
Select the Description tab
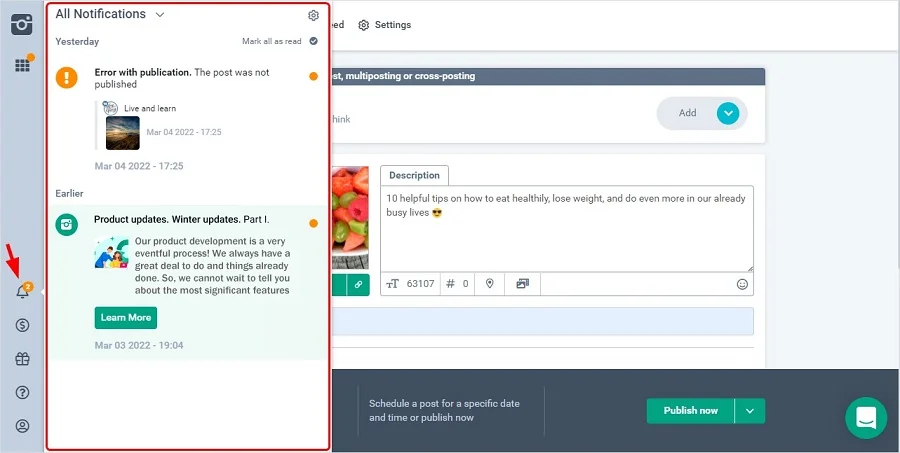414,175
